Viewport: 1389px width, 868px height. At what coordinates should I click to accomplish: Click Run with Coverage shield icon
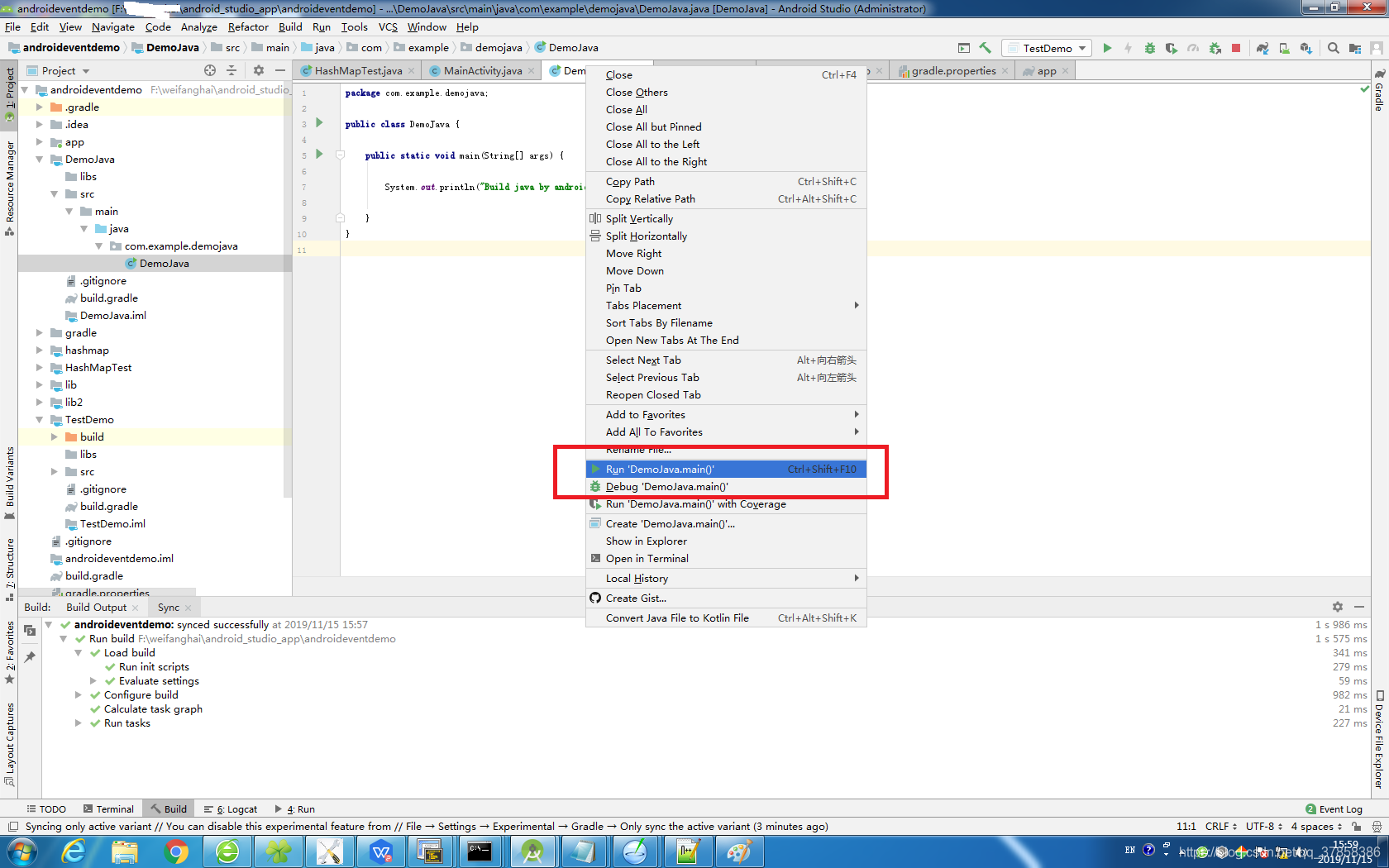tap(1172, 48)
